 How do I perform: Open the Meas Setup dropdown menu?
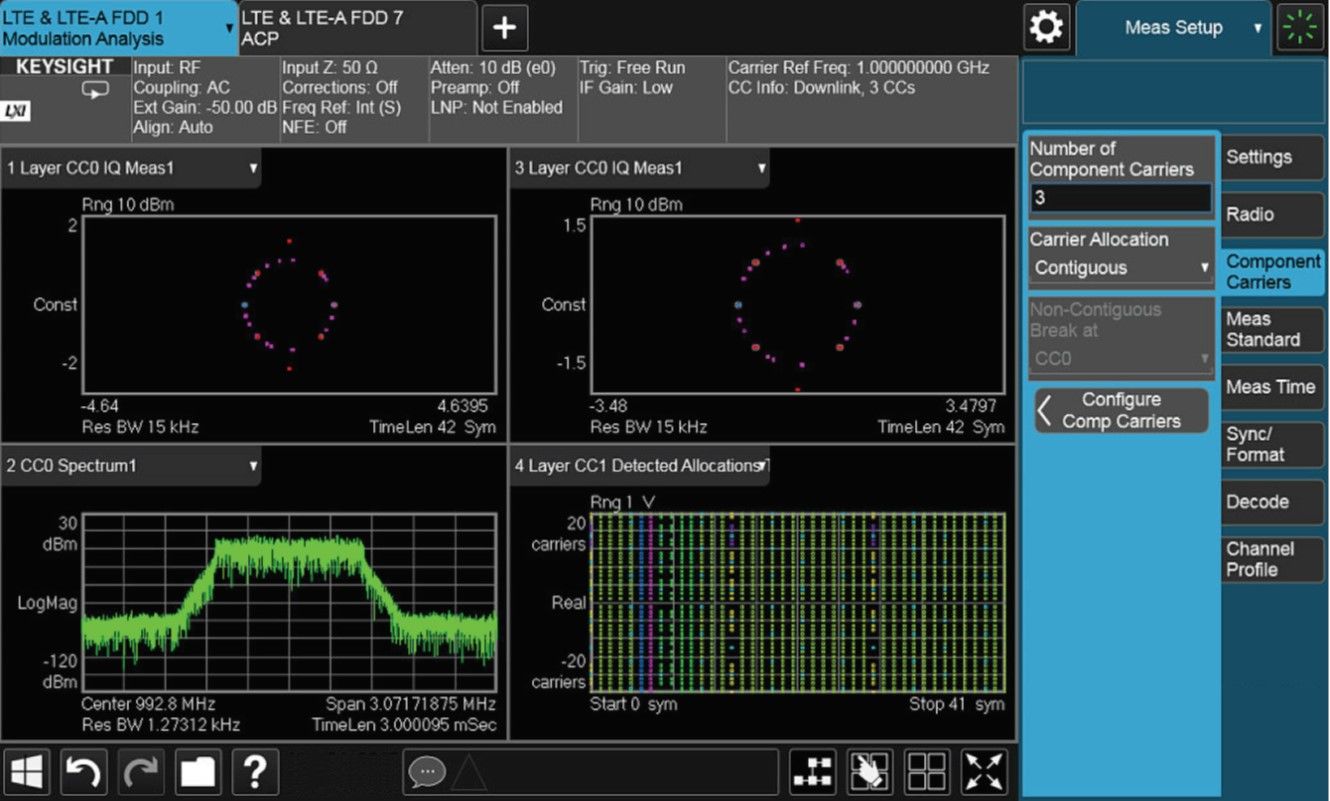(x=1173, y=28)
